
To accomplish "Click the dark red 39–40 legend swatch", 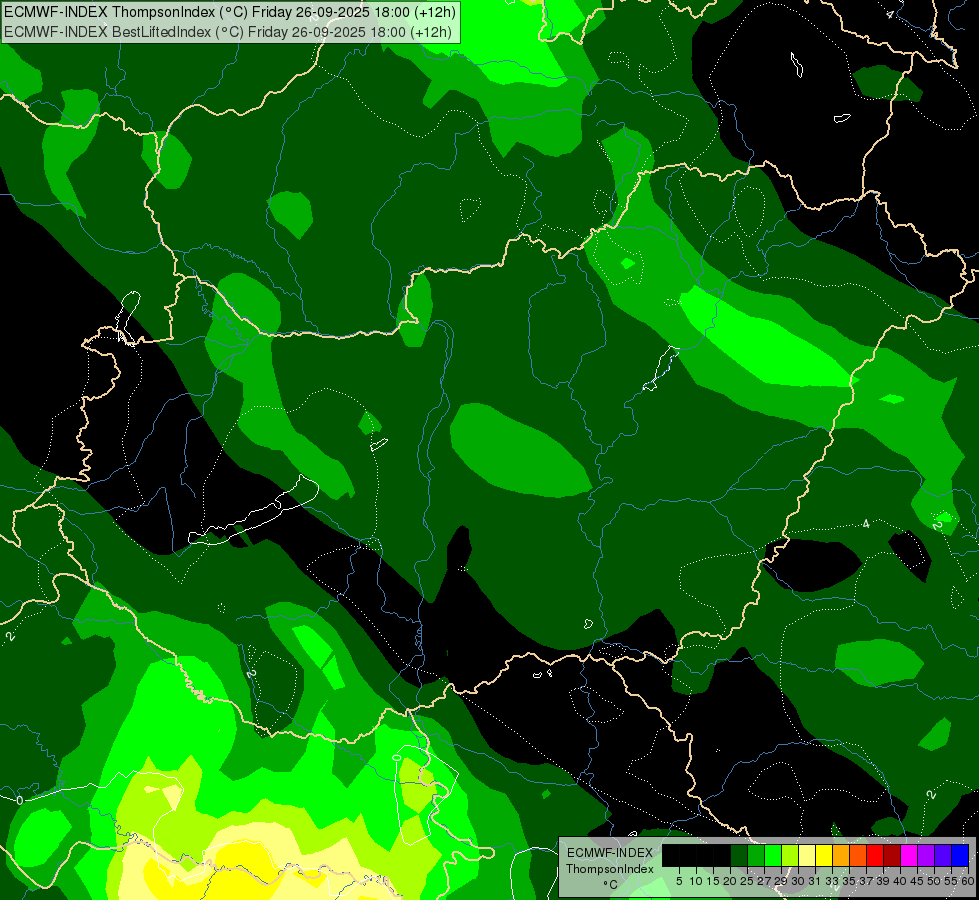I will point(892,855).
